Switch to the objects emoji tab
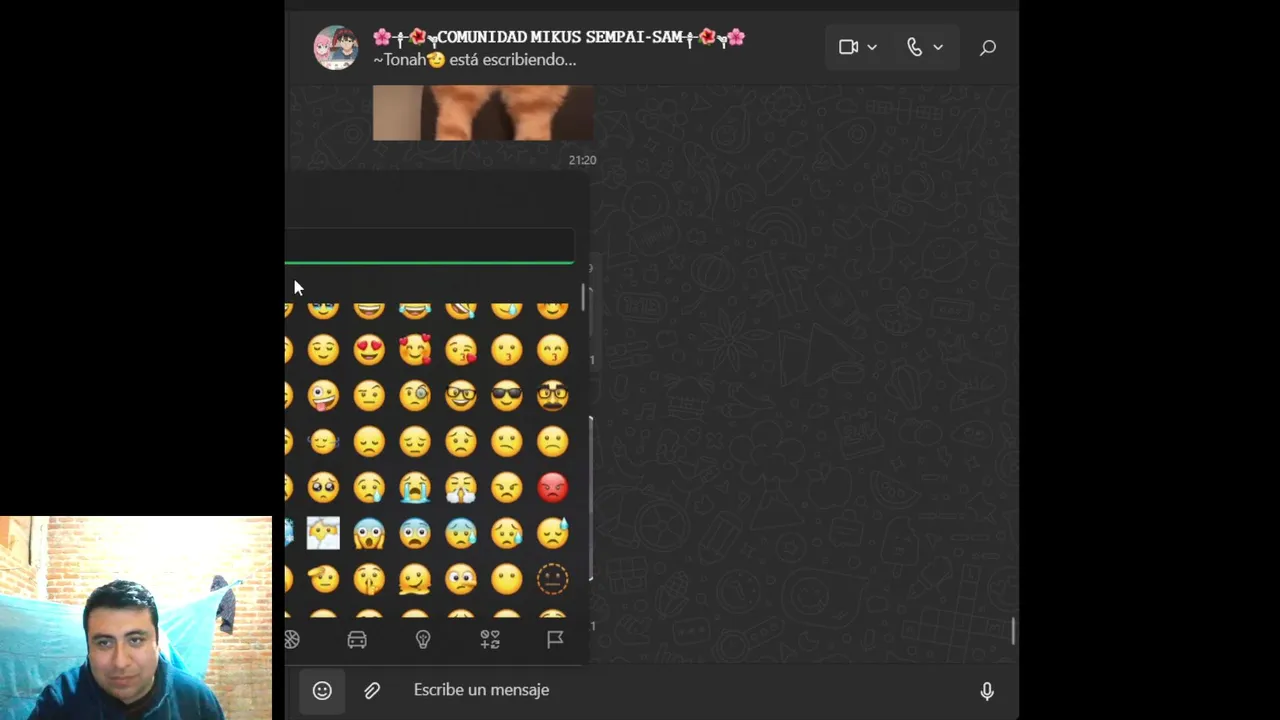The image size is (1280, 720). 423,639
